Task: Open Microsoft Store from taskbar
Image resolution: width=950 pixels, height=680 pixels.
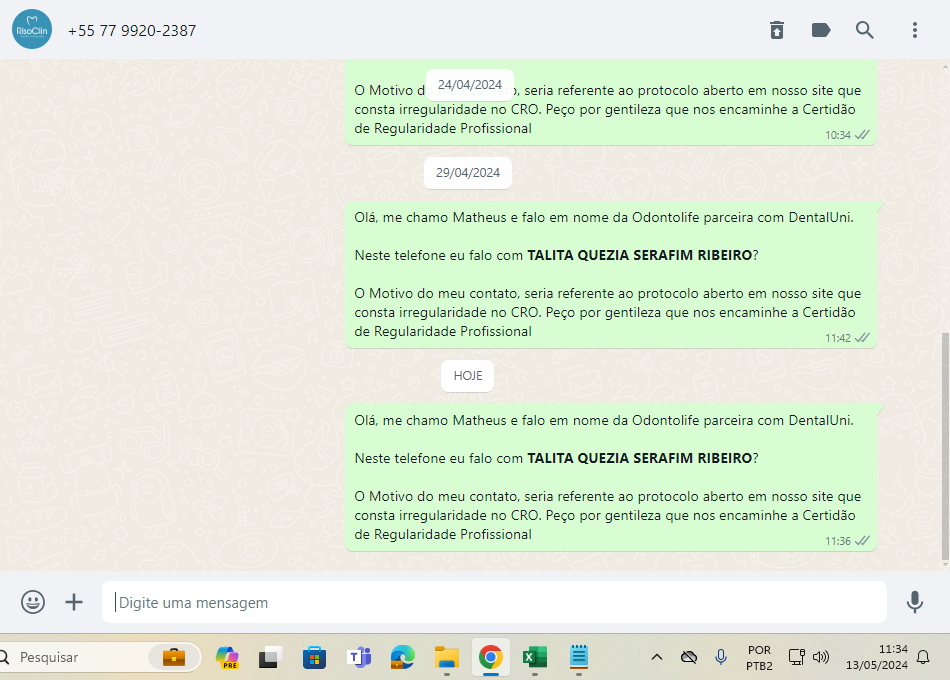Action: tap(314, 657)
